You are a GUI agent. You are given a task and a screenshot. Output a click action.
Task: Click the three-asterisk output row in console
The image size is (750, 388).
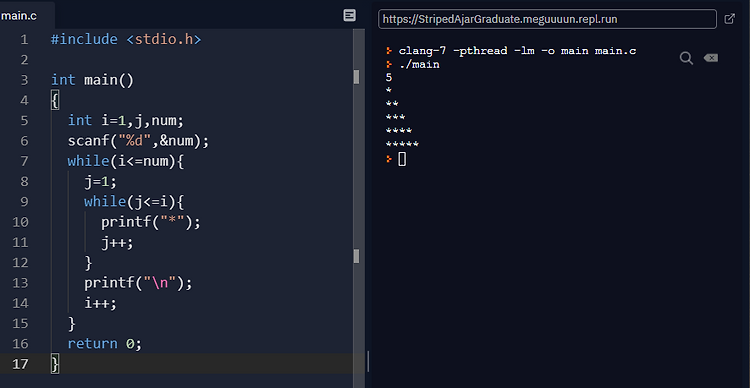[x=395, y=117]
